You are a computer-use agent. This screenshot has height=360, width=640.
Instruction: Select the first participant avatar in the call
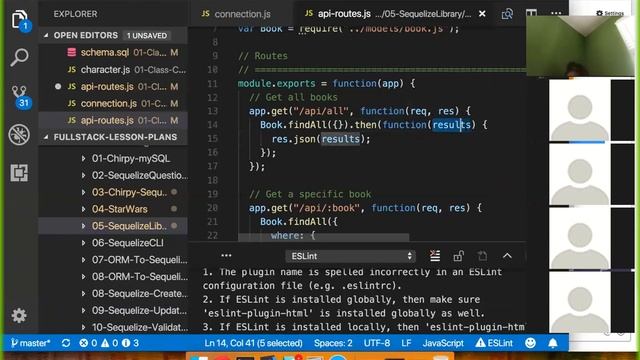tap(580, 111)
